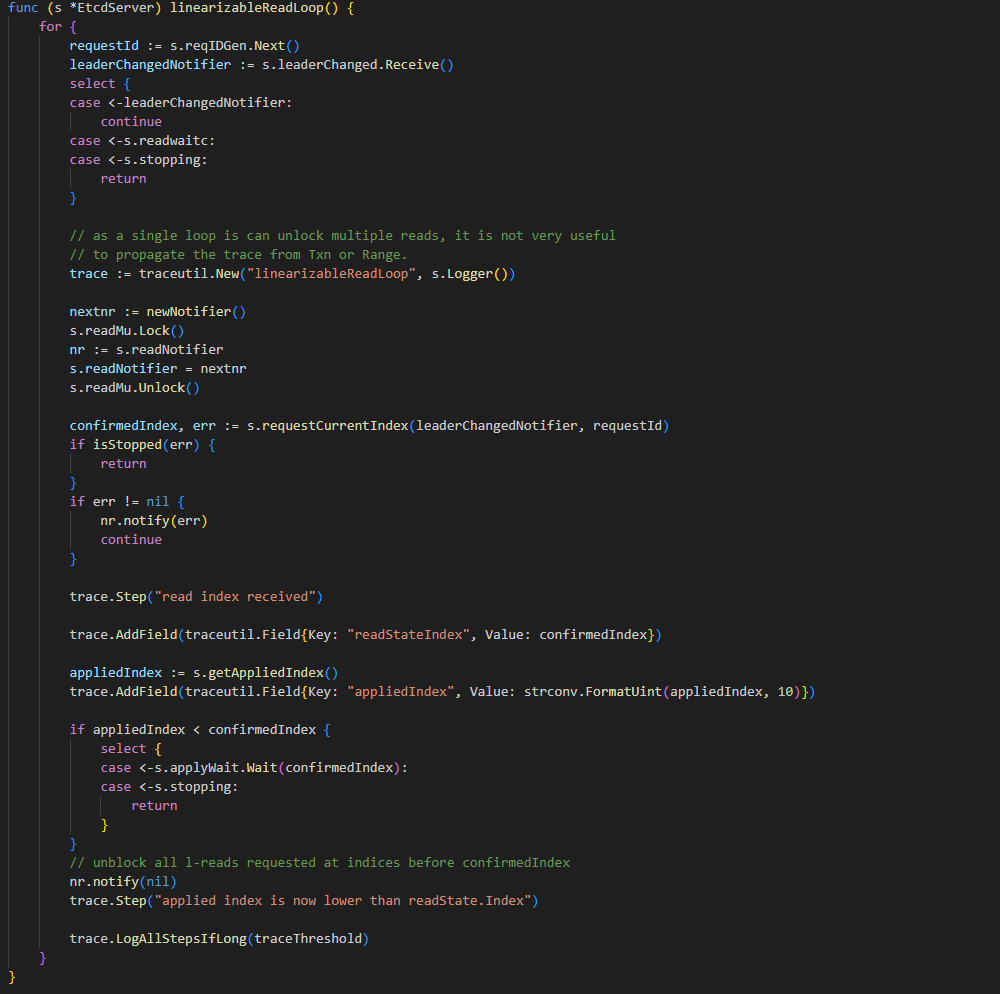
Task: Click the leaderChangedNotifier variable declaration
Action: pyautogui.click(x=151, y=65)
